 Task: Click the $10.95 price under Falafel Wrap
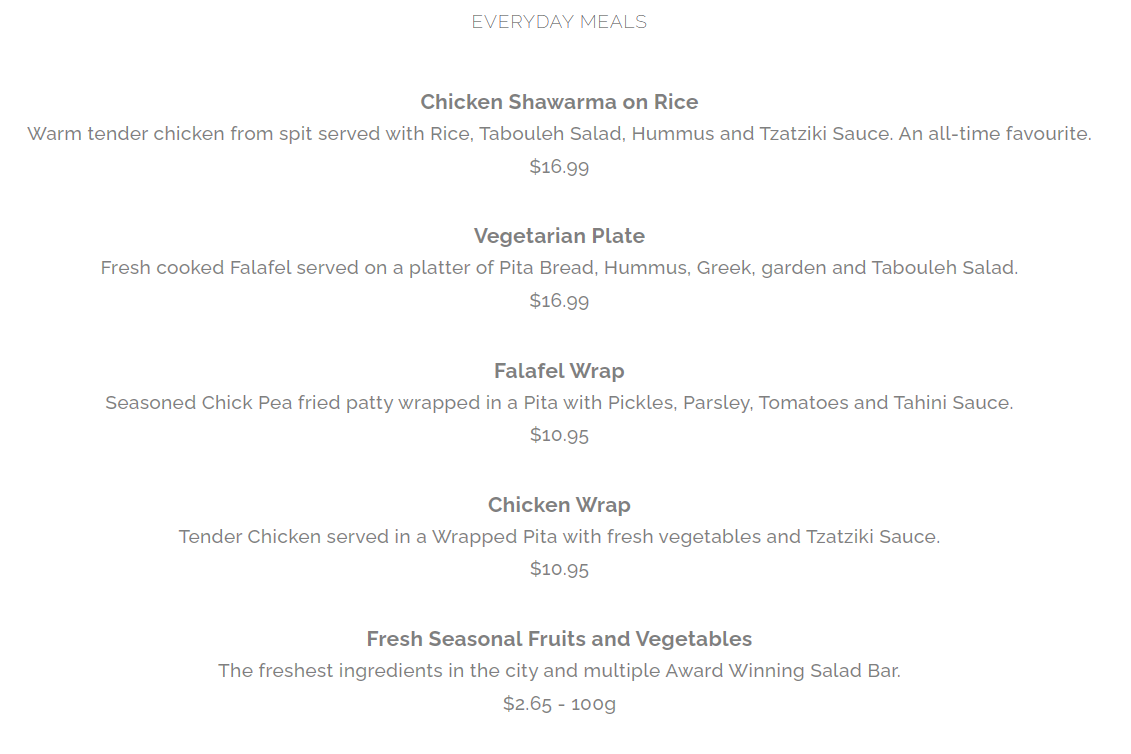click(x=559, y=435)
